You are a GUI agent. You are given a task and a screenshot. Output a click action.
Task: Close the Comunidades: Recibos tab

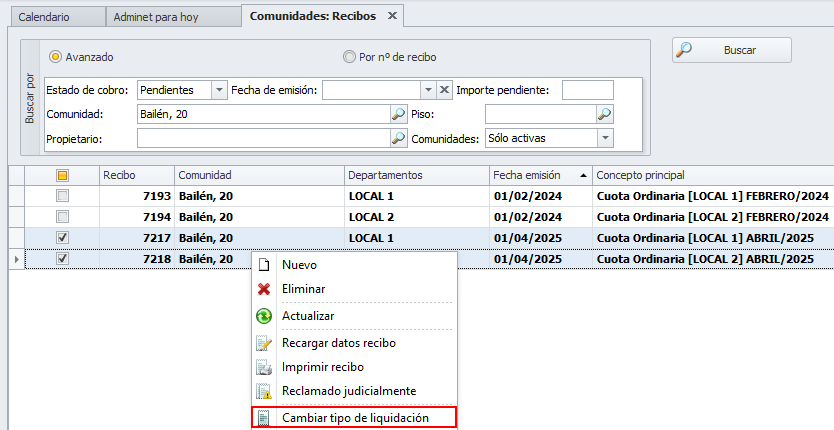[392, 16]
